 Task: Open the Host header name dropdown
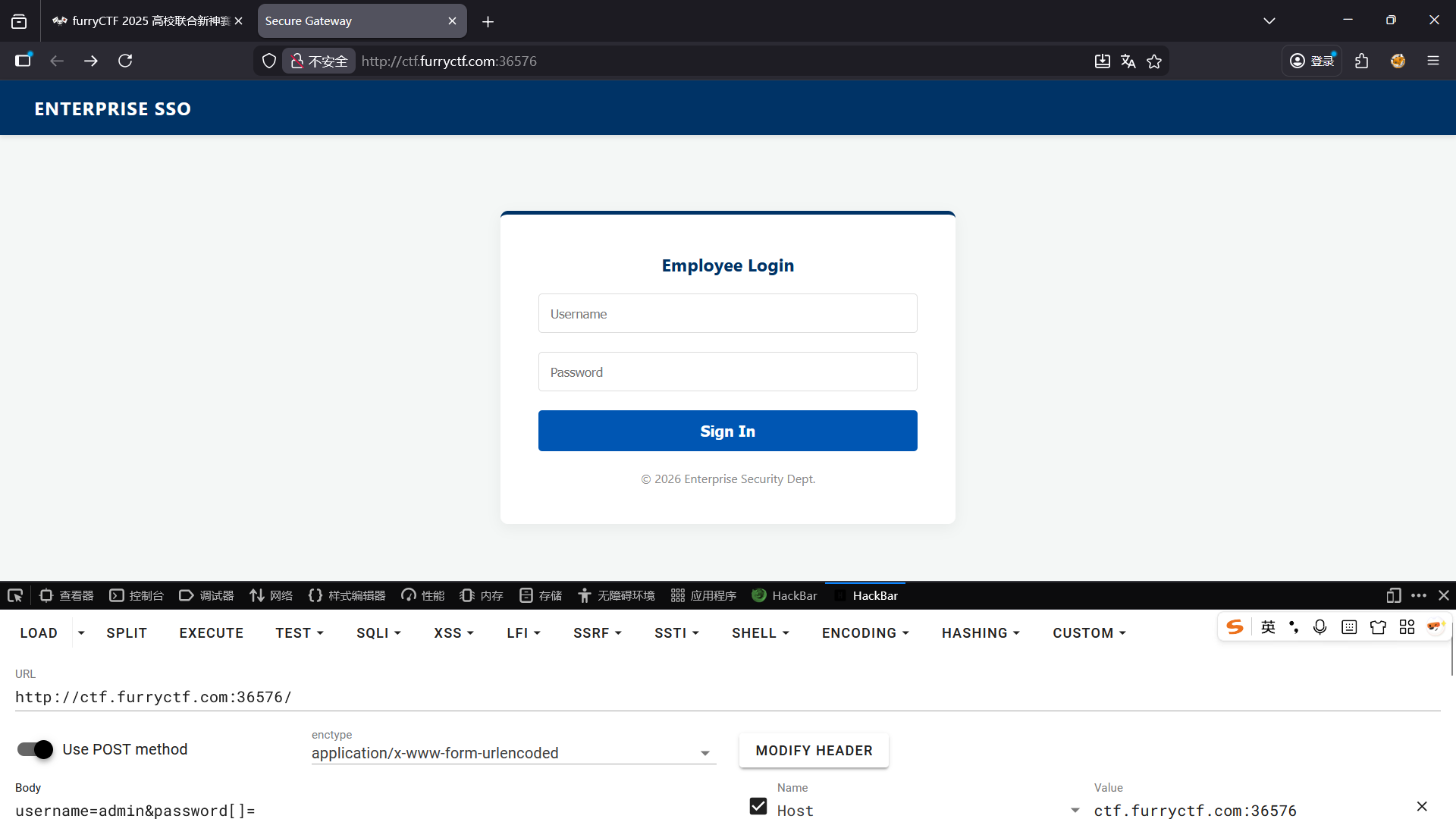click(1075, 811)
